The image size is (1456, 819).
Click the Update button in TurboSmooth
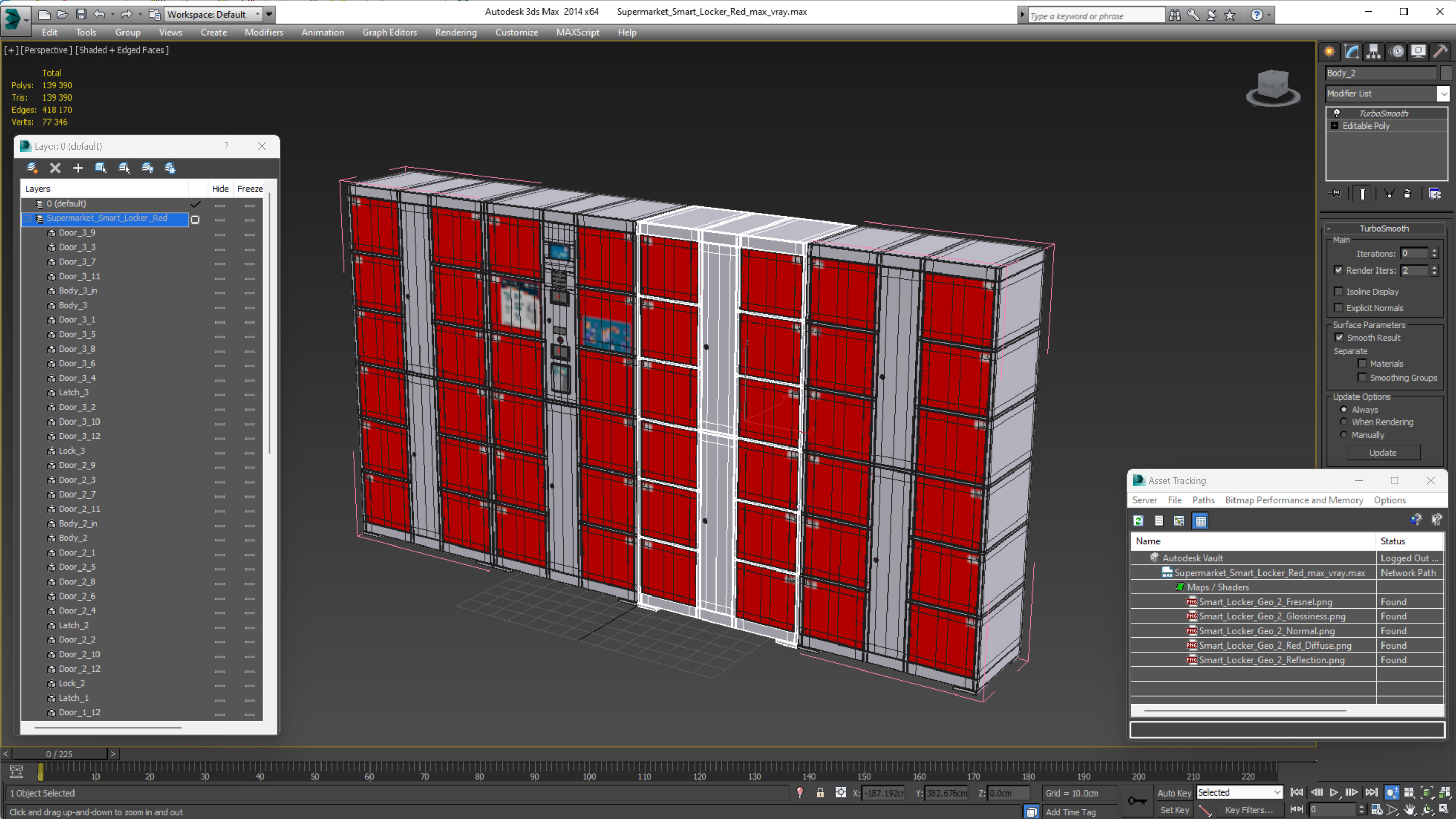pyautogui.click(x=1383, y=452)
